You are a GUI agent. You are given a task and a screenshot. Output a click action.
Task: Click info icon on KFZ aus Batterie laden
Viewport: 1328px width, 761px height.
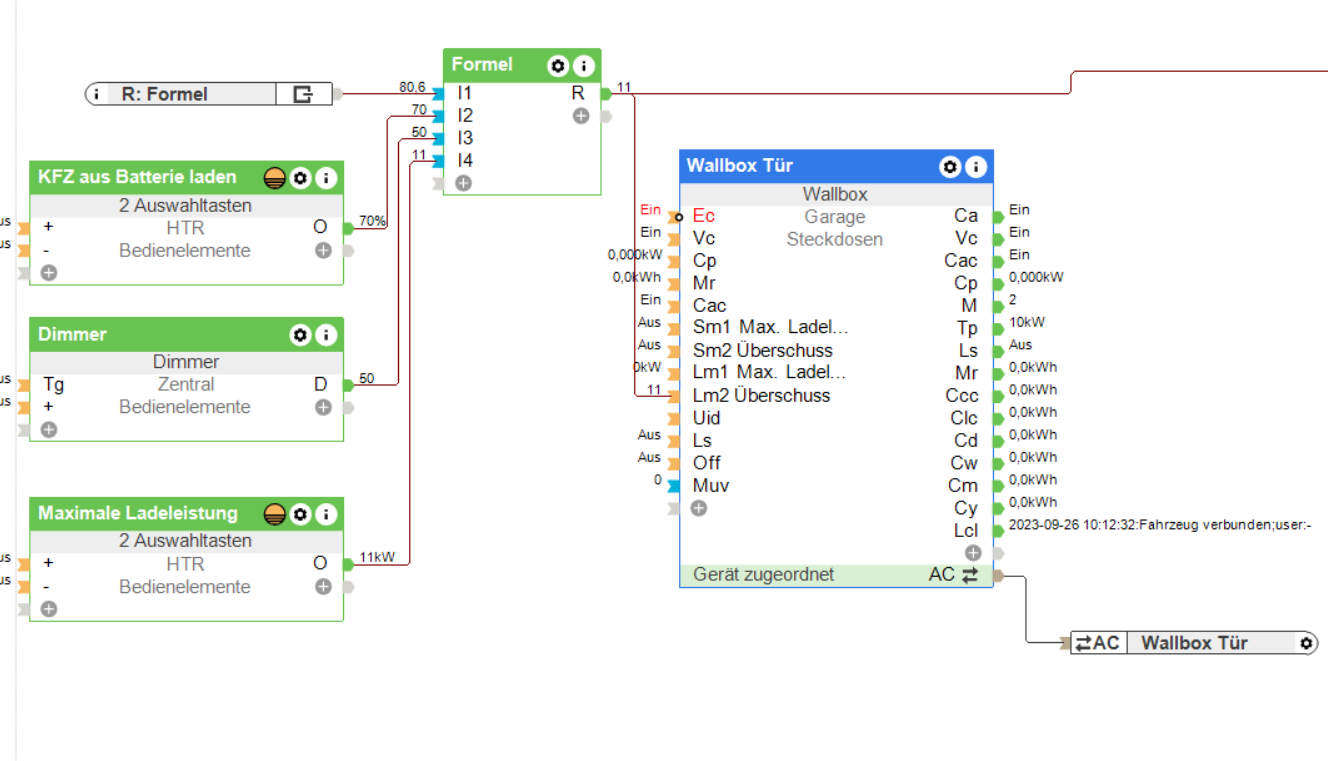(326, 178)
